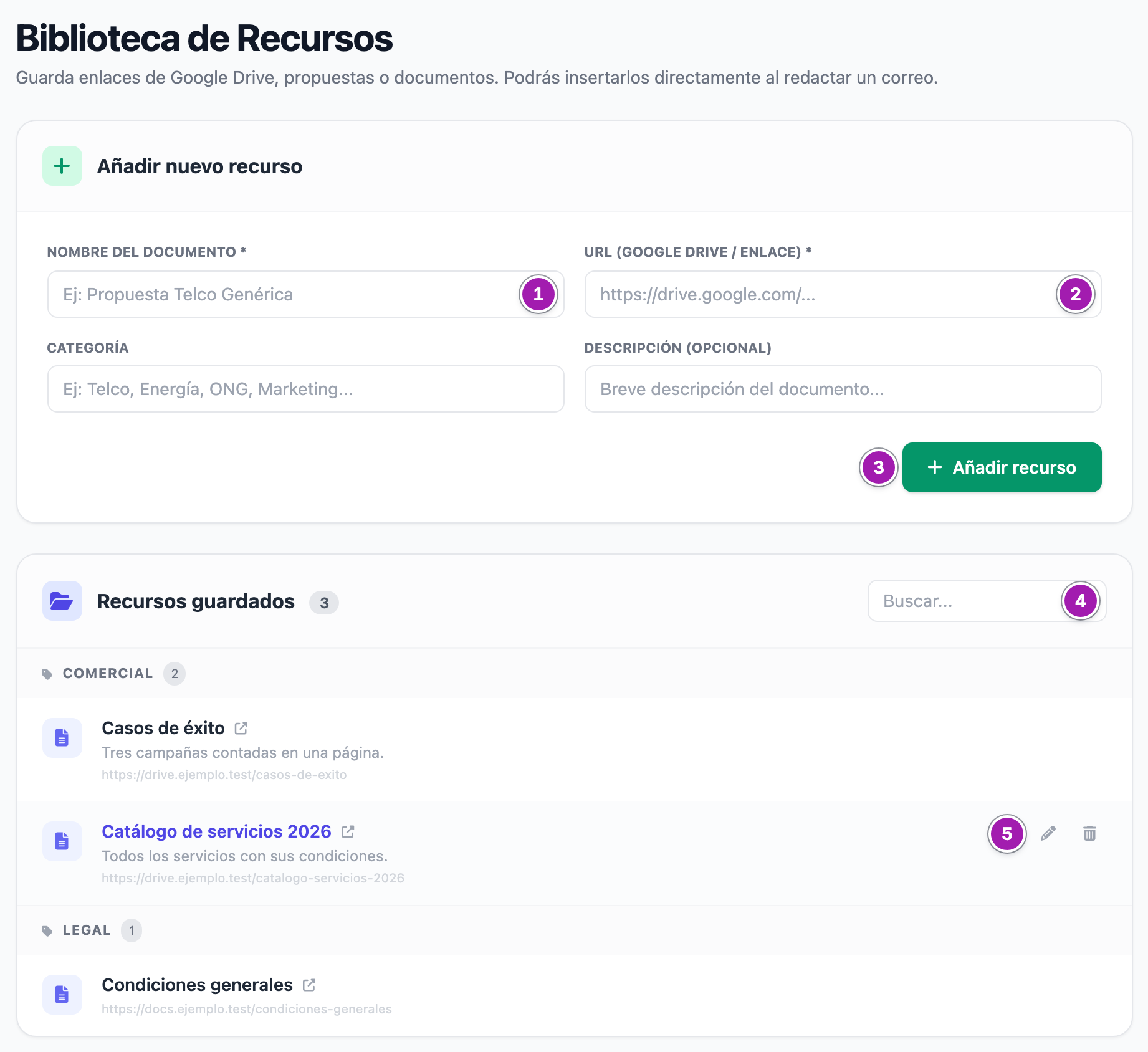
Task: Edit Catálogo de servicios 2026 with pencil icon
Action: coord(1048,833)
